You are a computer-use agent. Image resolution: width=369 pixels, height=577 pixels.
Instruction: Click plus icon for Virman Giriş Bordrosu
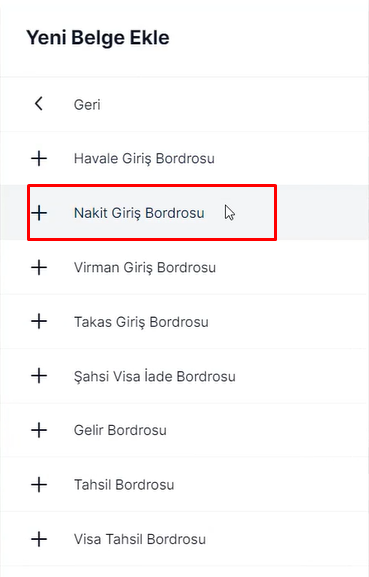[39, 267]
